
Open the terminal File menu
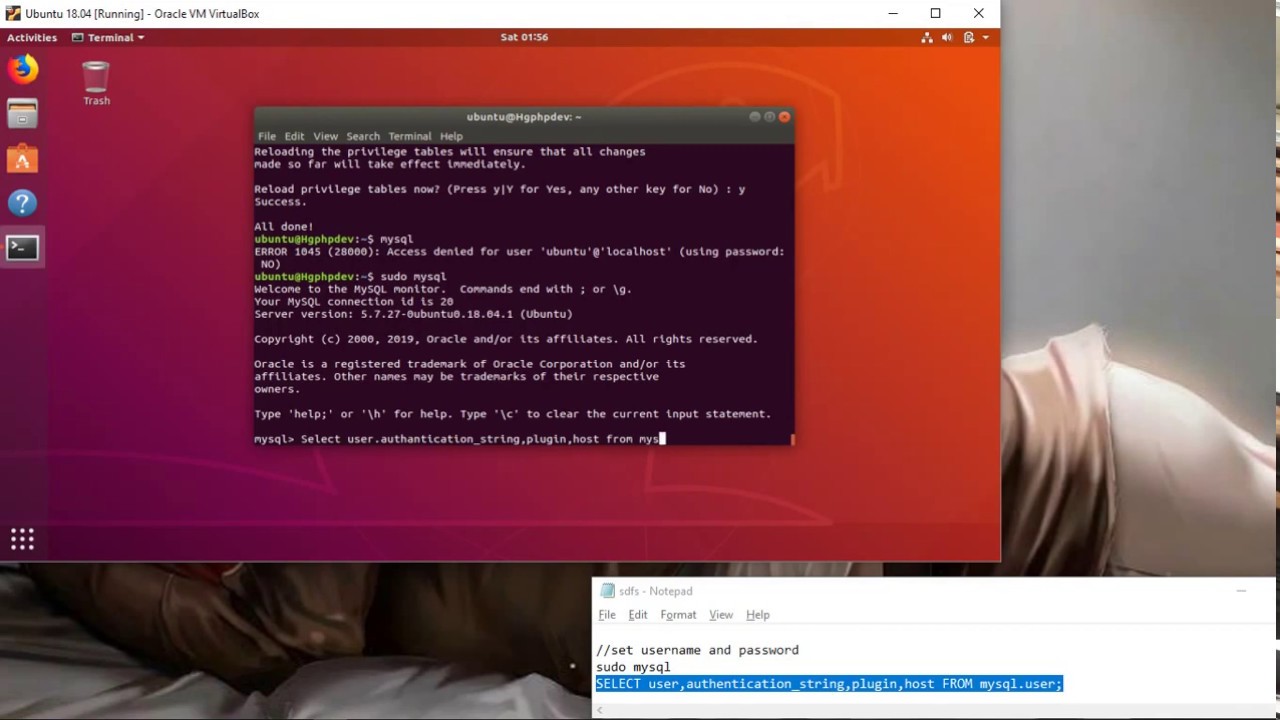pos(267,136)
